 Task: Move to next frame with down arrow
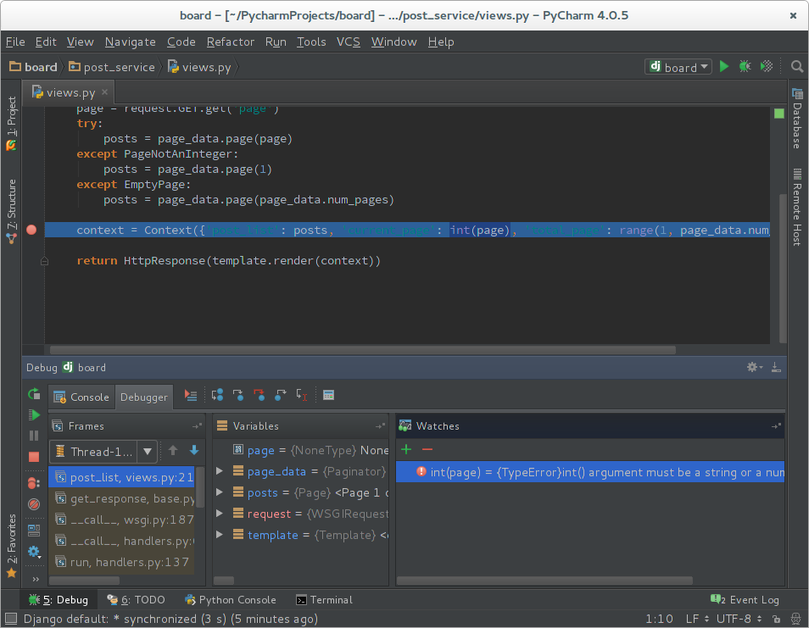click(x=194, y=450)
